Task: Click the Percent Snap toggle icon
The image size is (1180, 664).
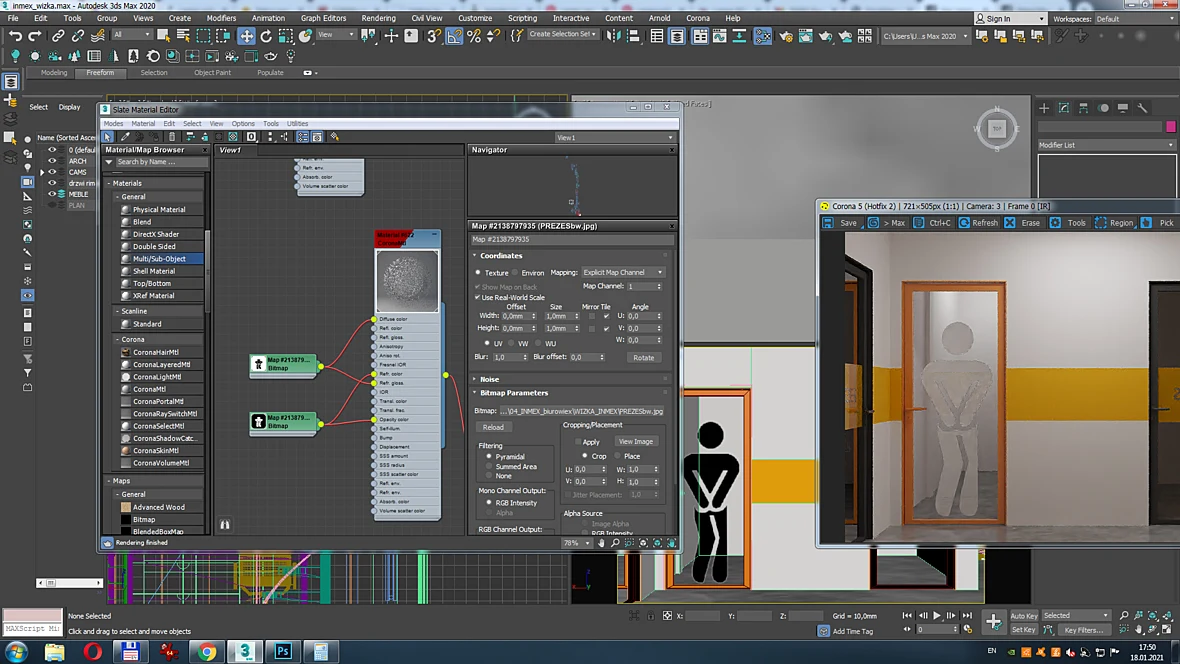Action: click(474, 35)
